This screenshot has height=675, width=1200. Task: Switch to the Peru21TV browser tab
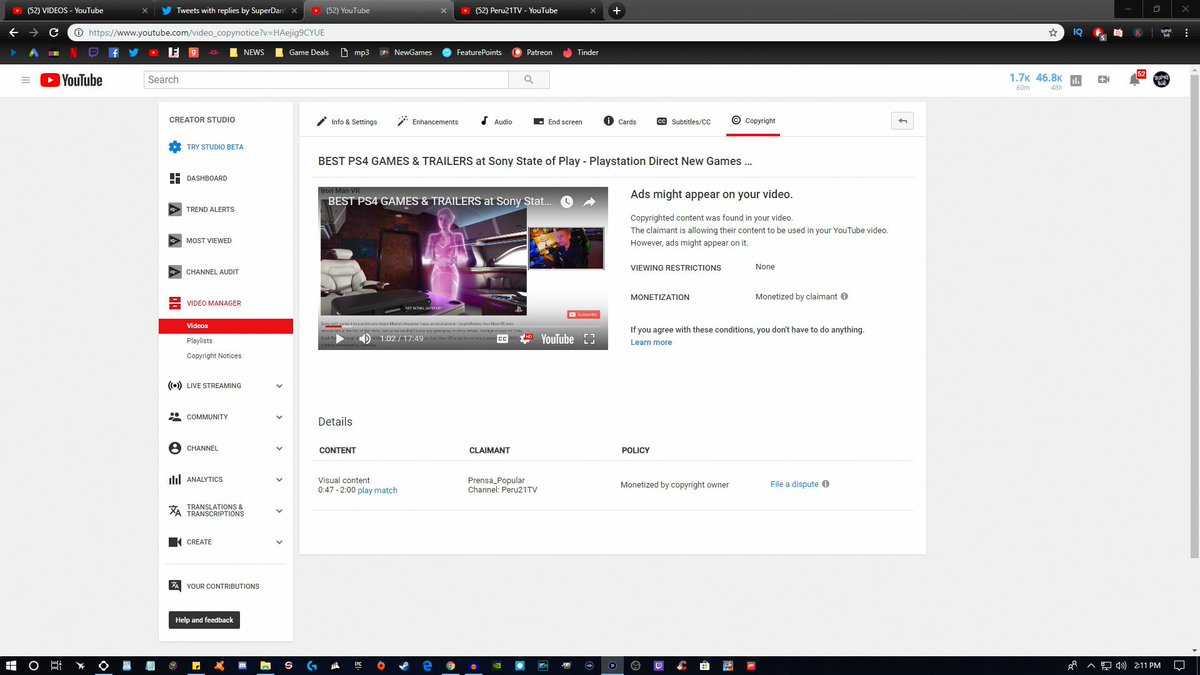coord(526,11)
